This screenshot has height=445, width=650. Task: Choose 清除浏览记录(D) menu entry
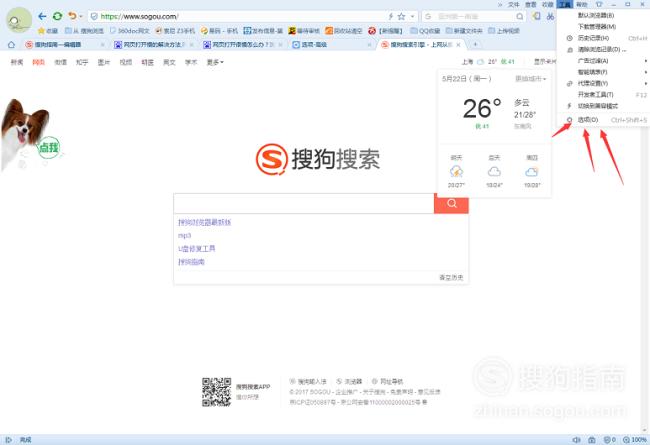tap(604, 49)
